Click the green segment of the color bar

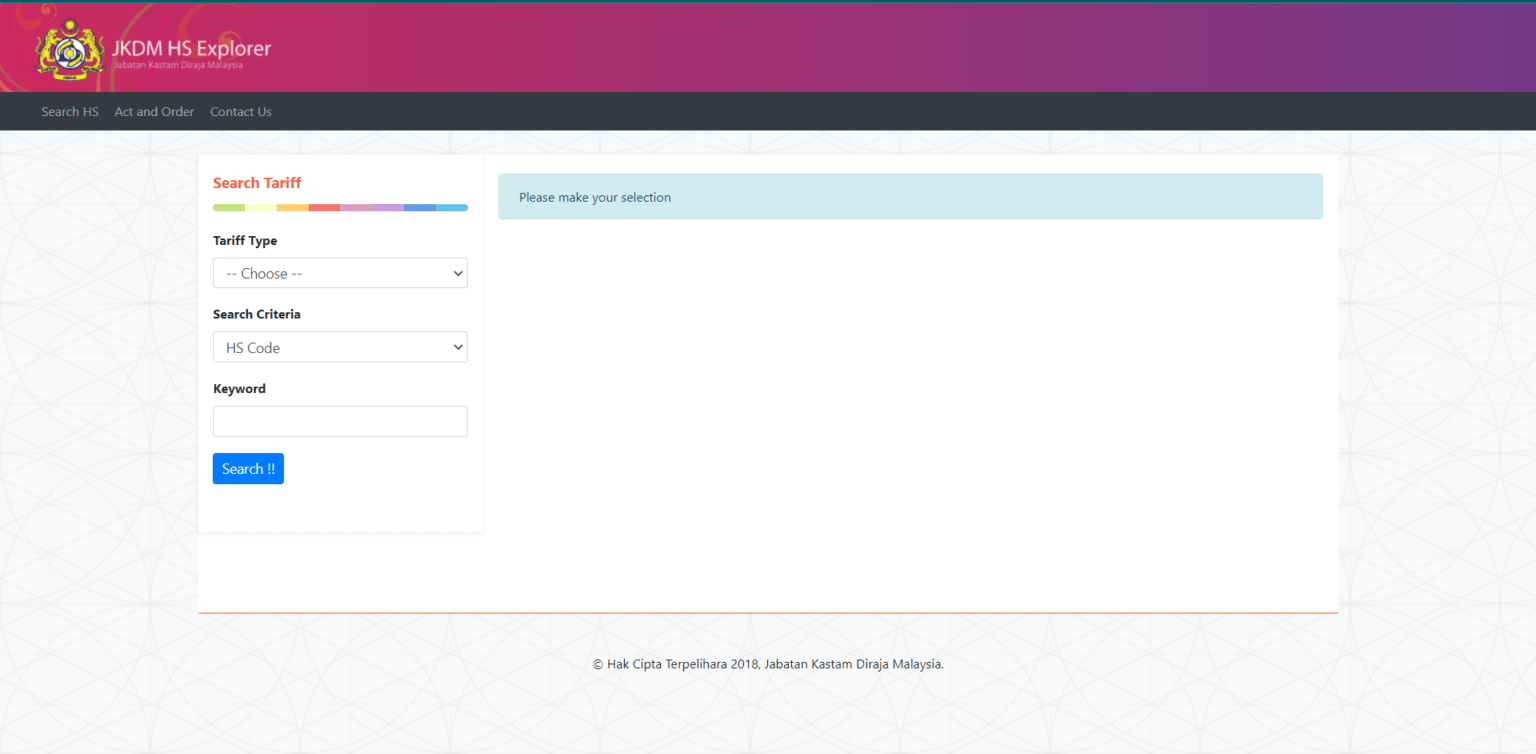click(x=229, y=208)
